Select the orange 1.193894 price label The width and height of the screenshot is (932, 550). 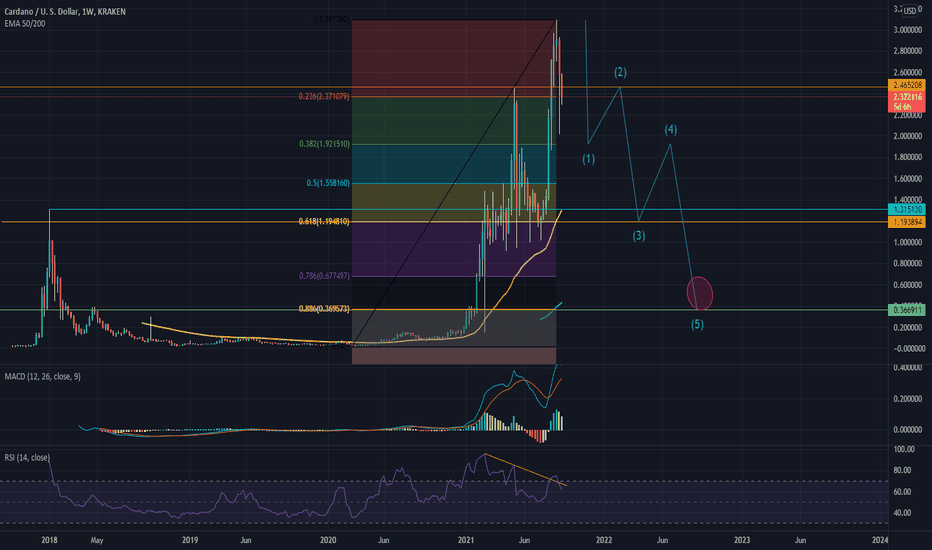point(907,222)
